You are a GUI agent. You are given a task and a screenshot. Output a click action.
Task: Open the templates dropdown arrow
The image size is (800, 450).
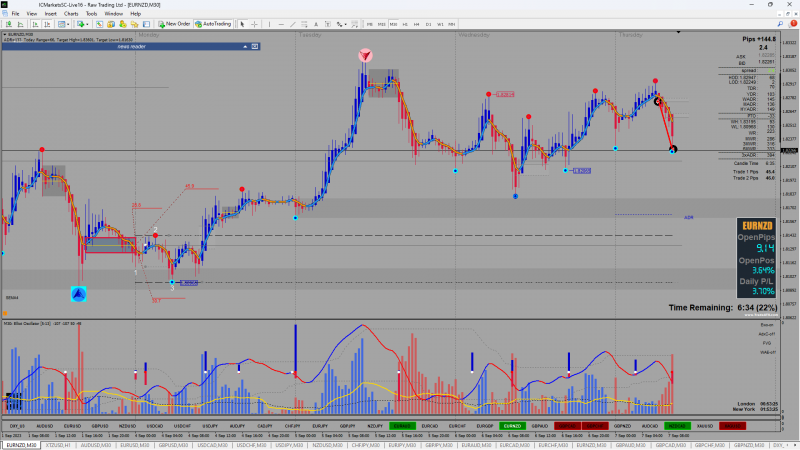click(68, 24)
